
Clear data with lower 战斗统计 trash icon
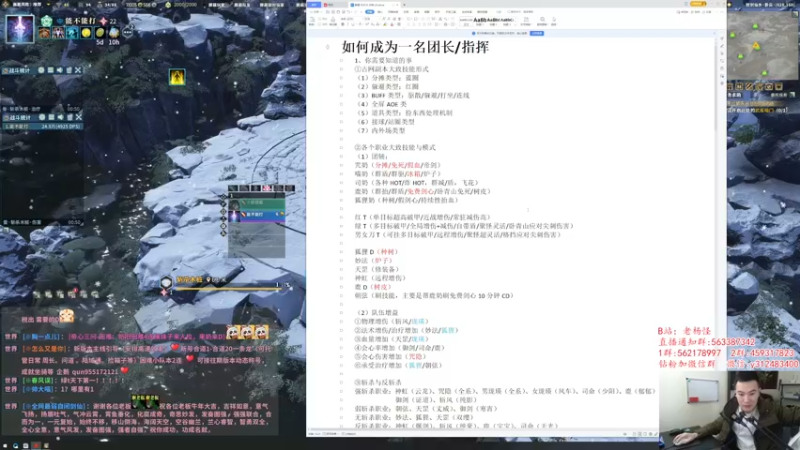(x=69, y=117)
